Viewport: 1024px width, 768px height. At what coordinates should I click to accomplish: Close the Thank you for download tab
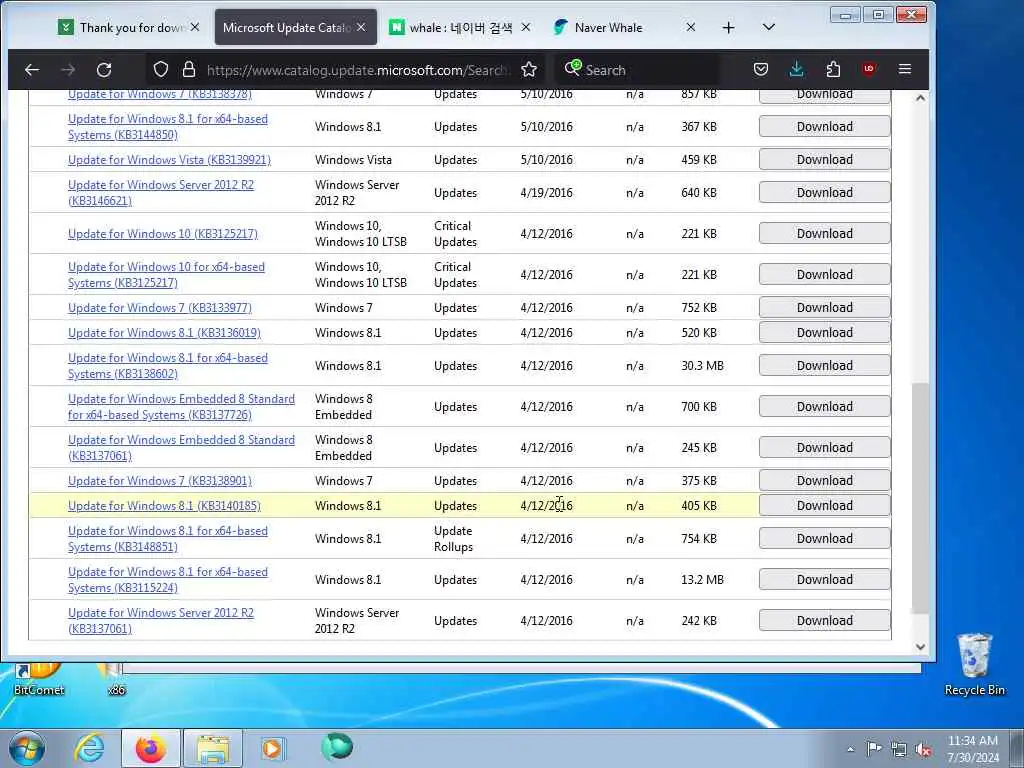pyautogui.click(x=195, y=27)
